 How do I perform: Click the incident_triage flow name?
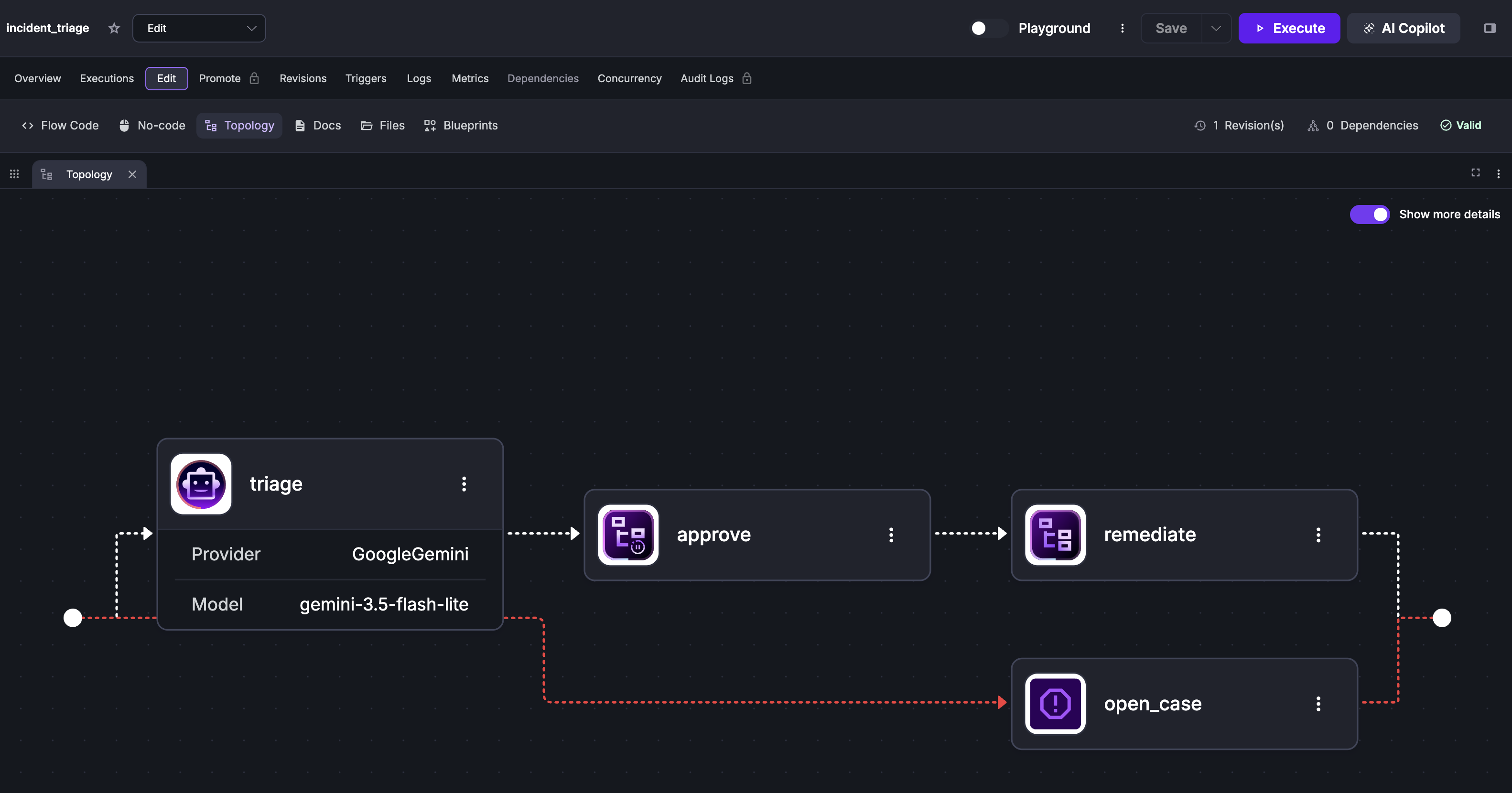pos(47,28)
